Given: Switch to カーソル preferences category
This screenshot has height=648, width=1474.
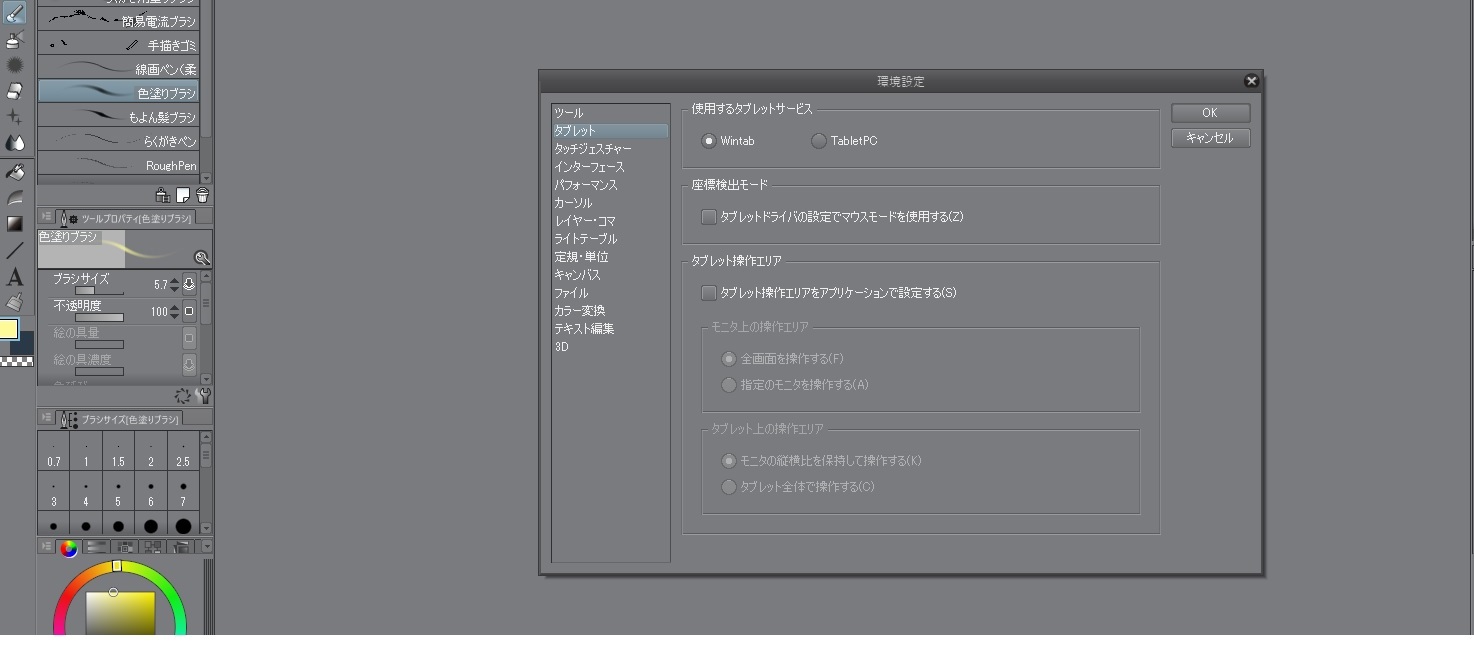Looking at the screenshot, I should pos(574,203).
